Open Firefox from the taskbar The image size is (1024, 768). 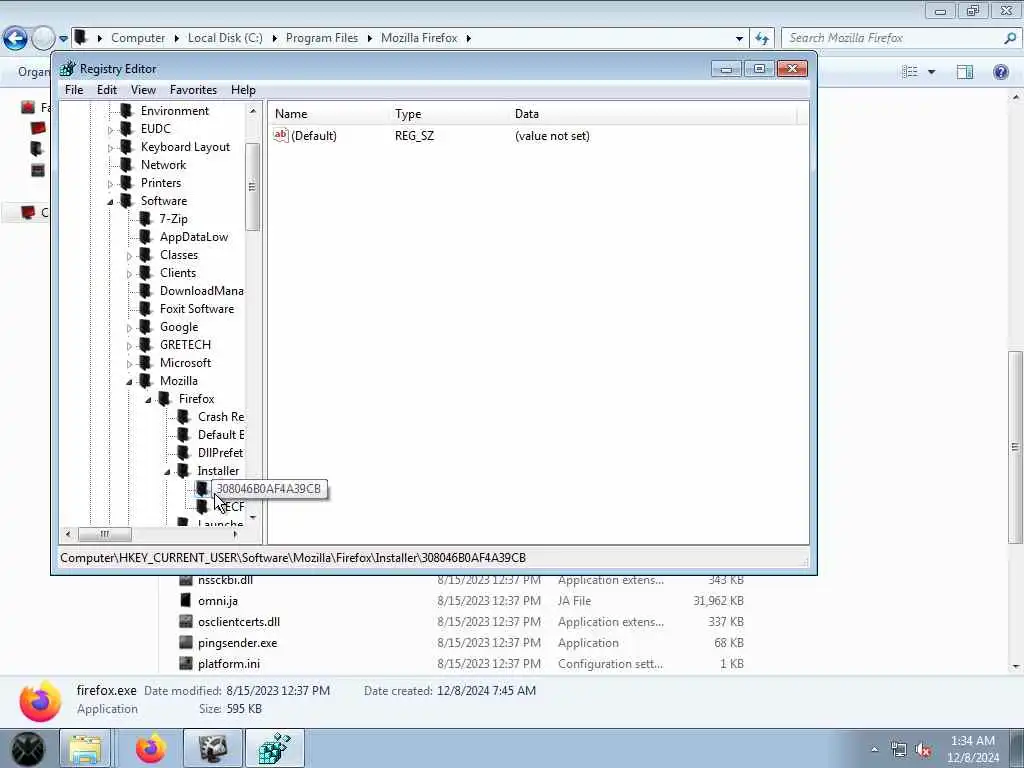point(151,748)
